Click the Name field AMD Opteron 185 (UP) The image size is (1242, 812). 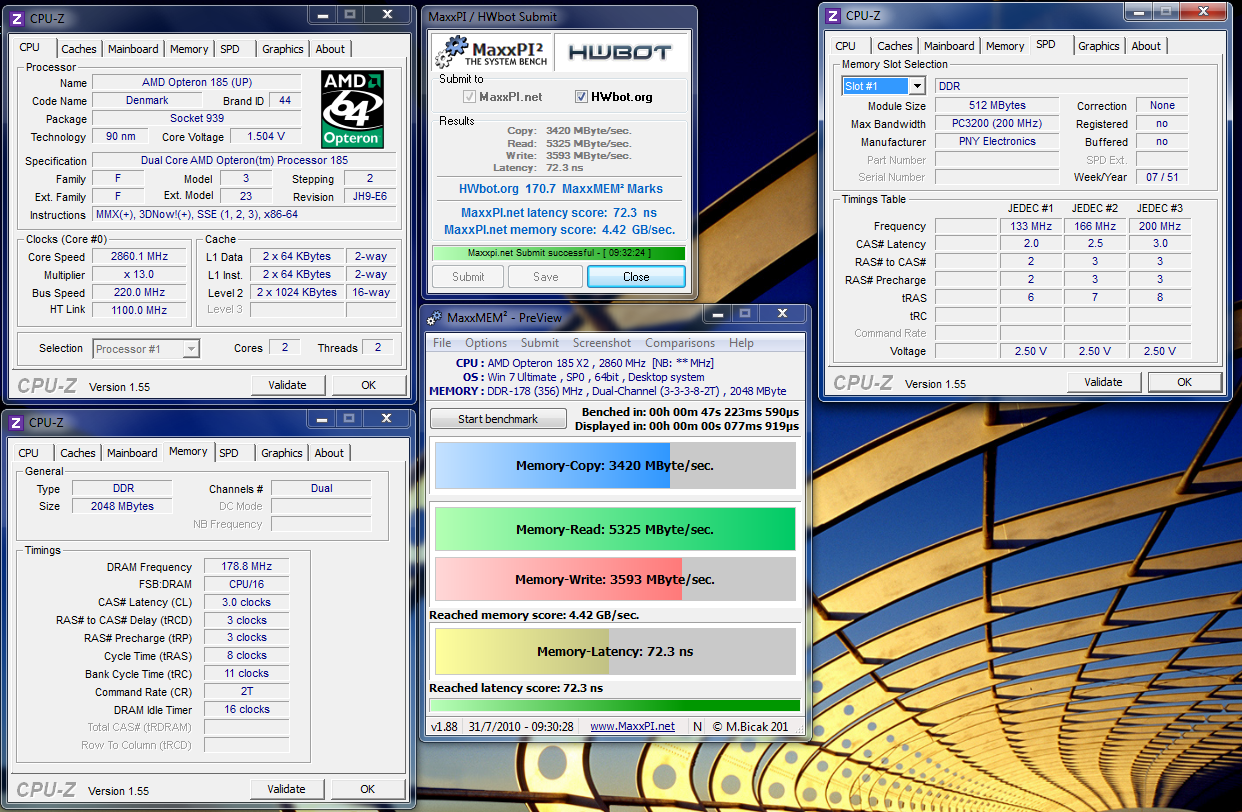tap(196, 83)
